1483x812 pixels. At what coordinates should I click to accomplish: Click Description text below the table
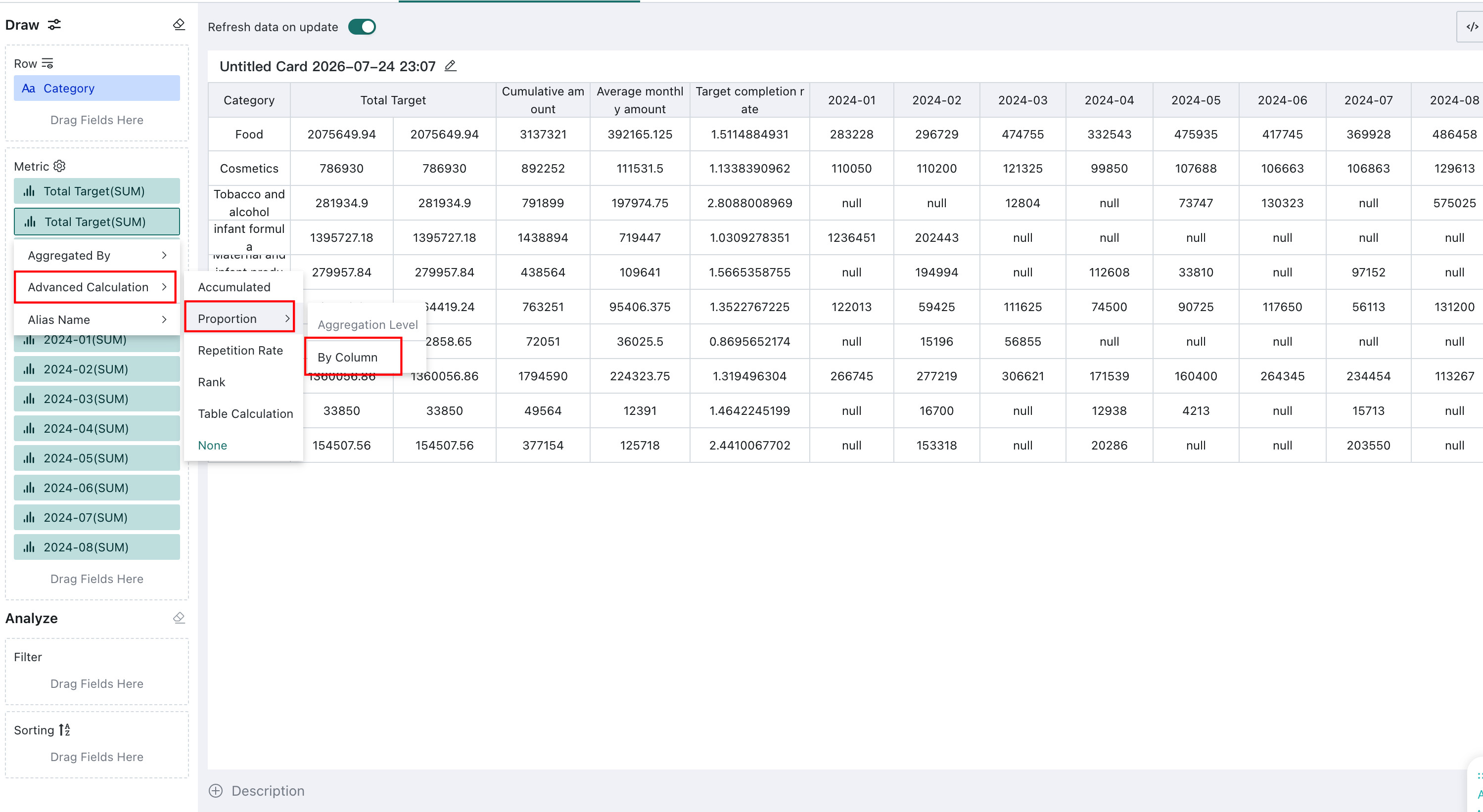(268, 791)
